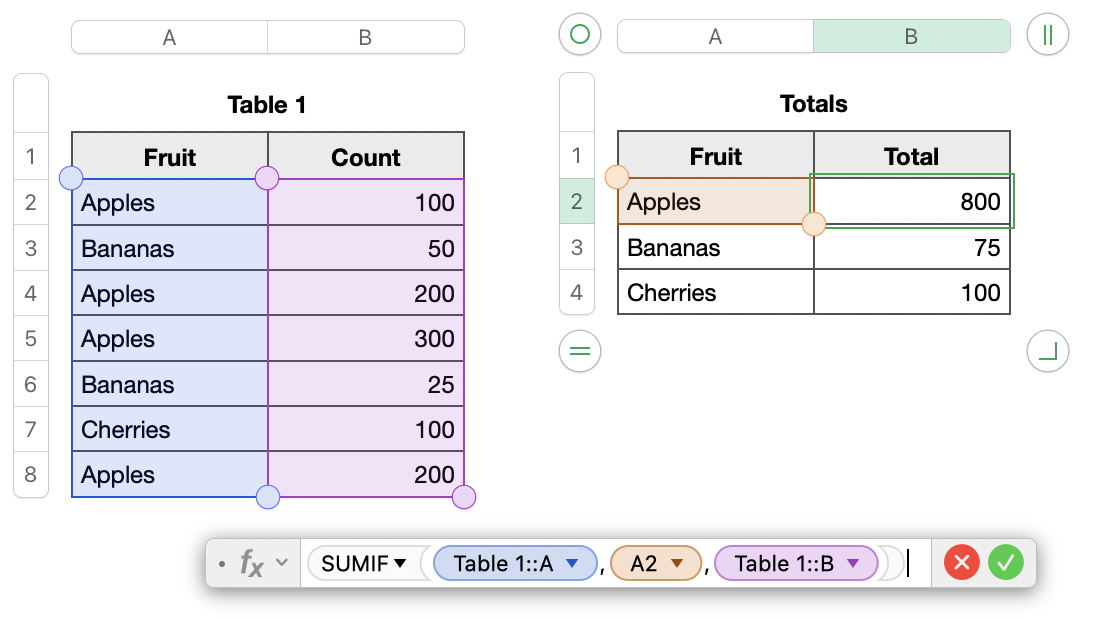Cancel formula with red X button
Screen dimensions: 1100x618
tap(962, 564)
